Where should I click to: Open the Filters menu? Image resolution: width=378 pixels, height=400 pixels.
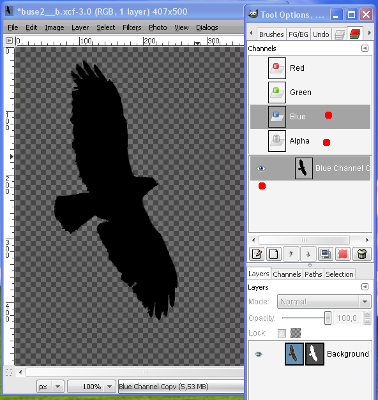pos(132,27)
